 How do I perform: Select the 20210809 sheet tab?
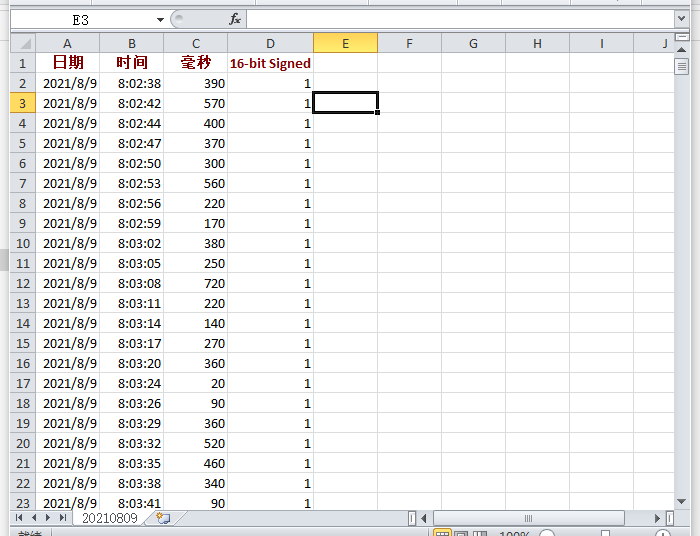click(109, 518)
